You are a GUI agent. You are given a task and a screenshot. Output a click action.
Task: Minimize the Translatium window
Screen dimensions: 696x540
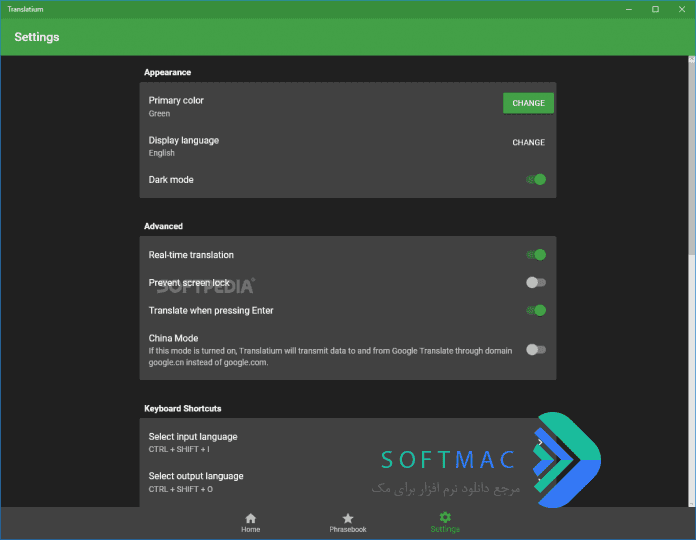click(x=629, y=9)
